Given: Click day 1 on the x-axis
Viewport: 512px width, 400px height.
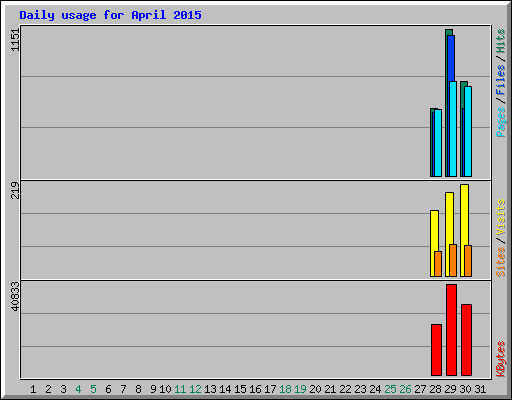Looking at the screenshot, I should click(x=33, y=389).
